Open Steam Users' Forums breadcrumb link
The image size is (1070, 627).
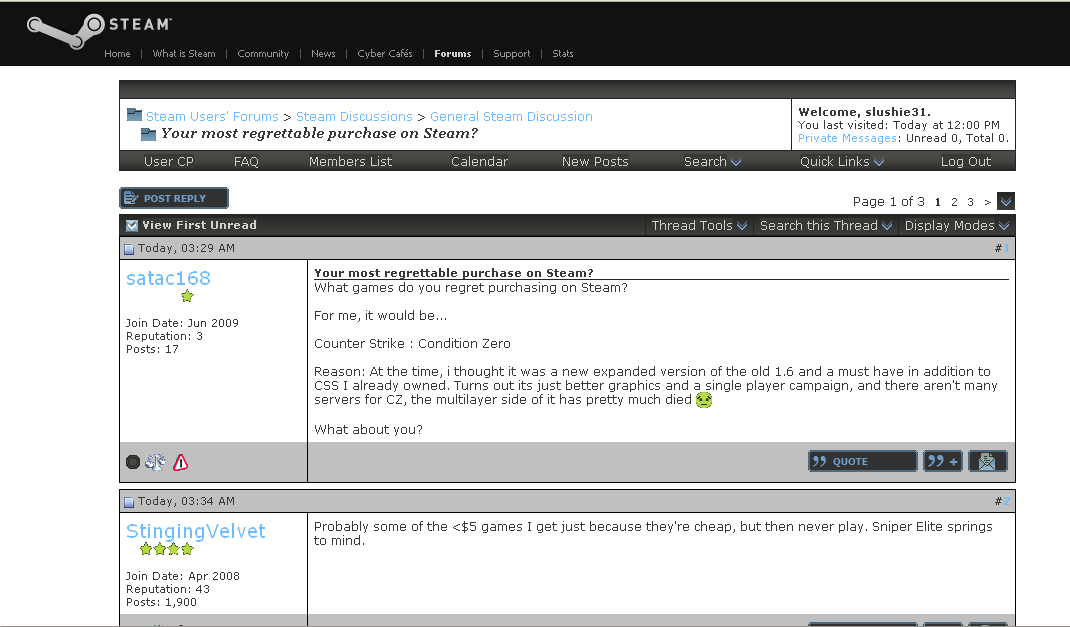tap(212, 117)
